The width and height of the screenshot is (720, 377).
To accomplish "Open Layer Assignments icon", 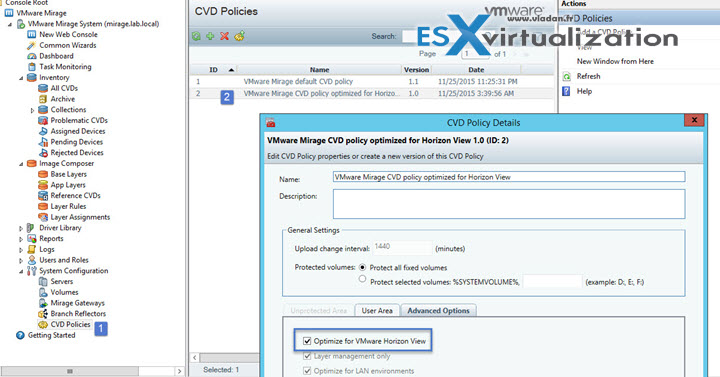I will [x=43, y=217].
